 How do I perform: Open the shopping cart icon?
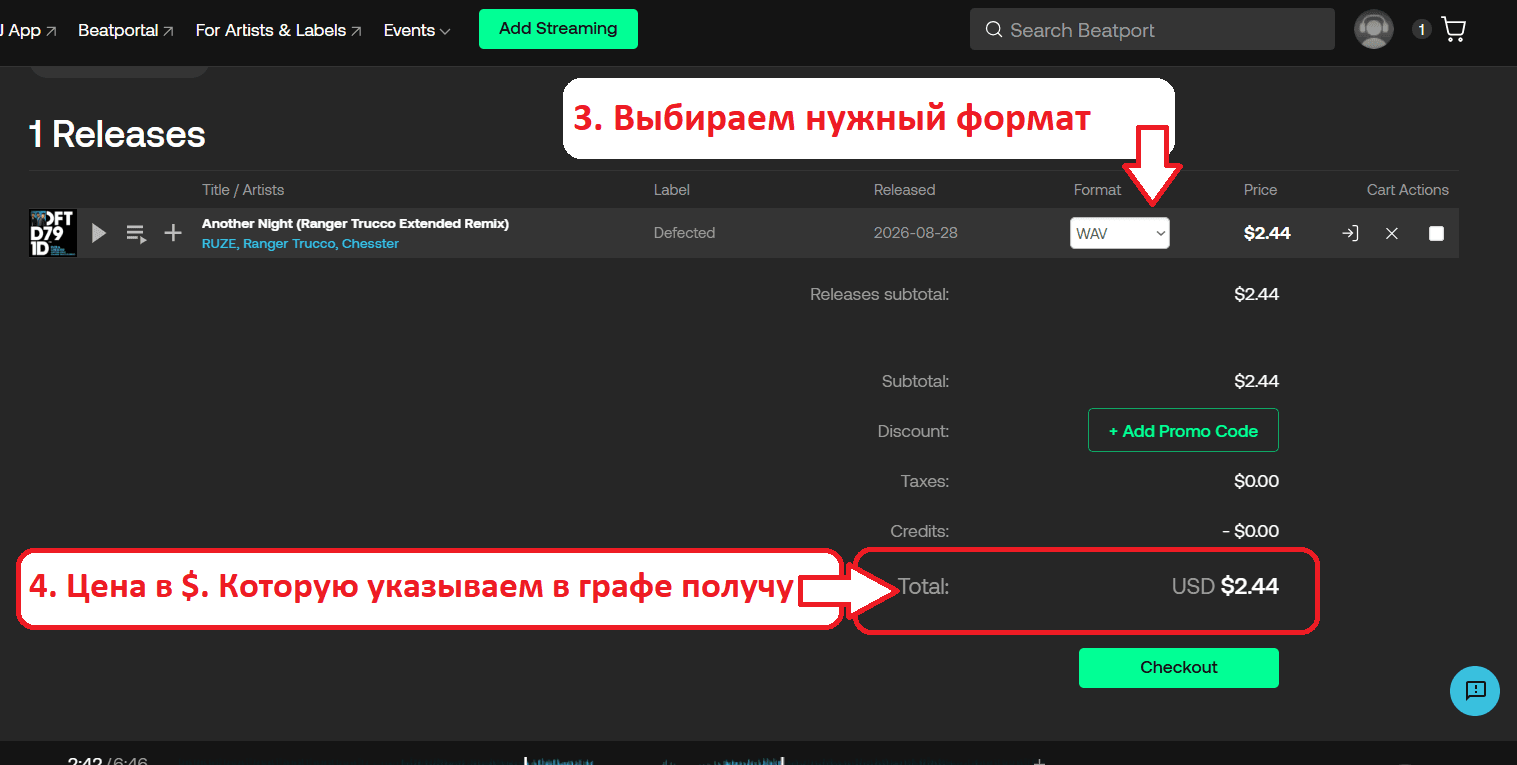pos(1453,29)
